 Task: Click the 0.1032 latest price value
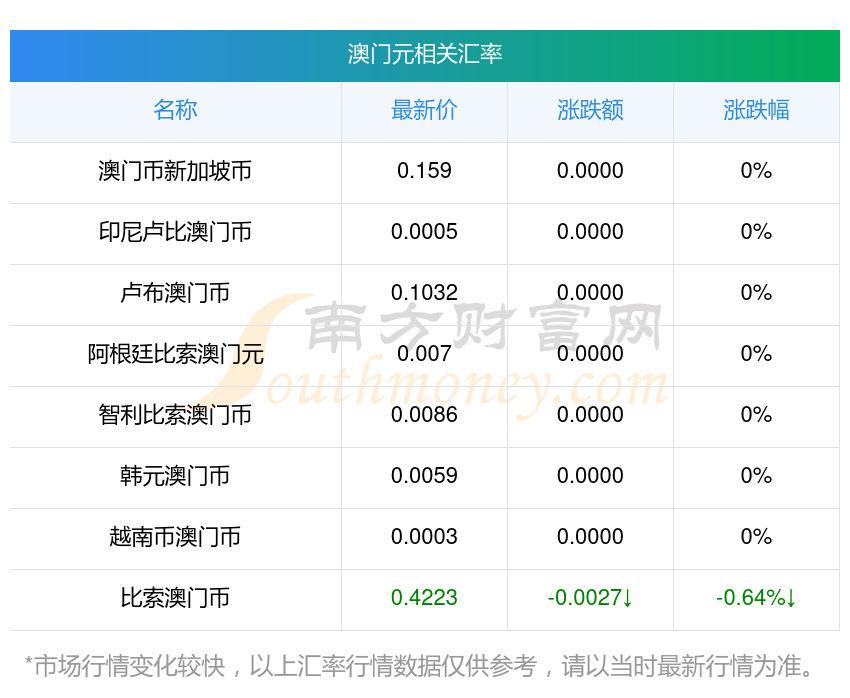(x=424, y=293)
